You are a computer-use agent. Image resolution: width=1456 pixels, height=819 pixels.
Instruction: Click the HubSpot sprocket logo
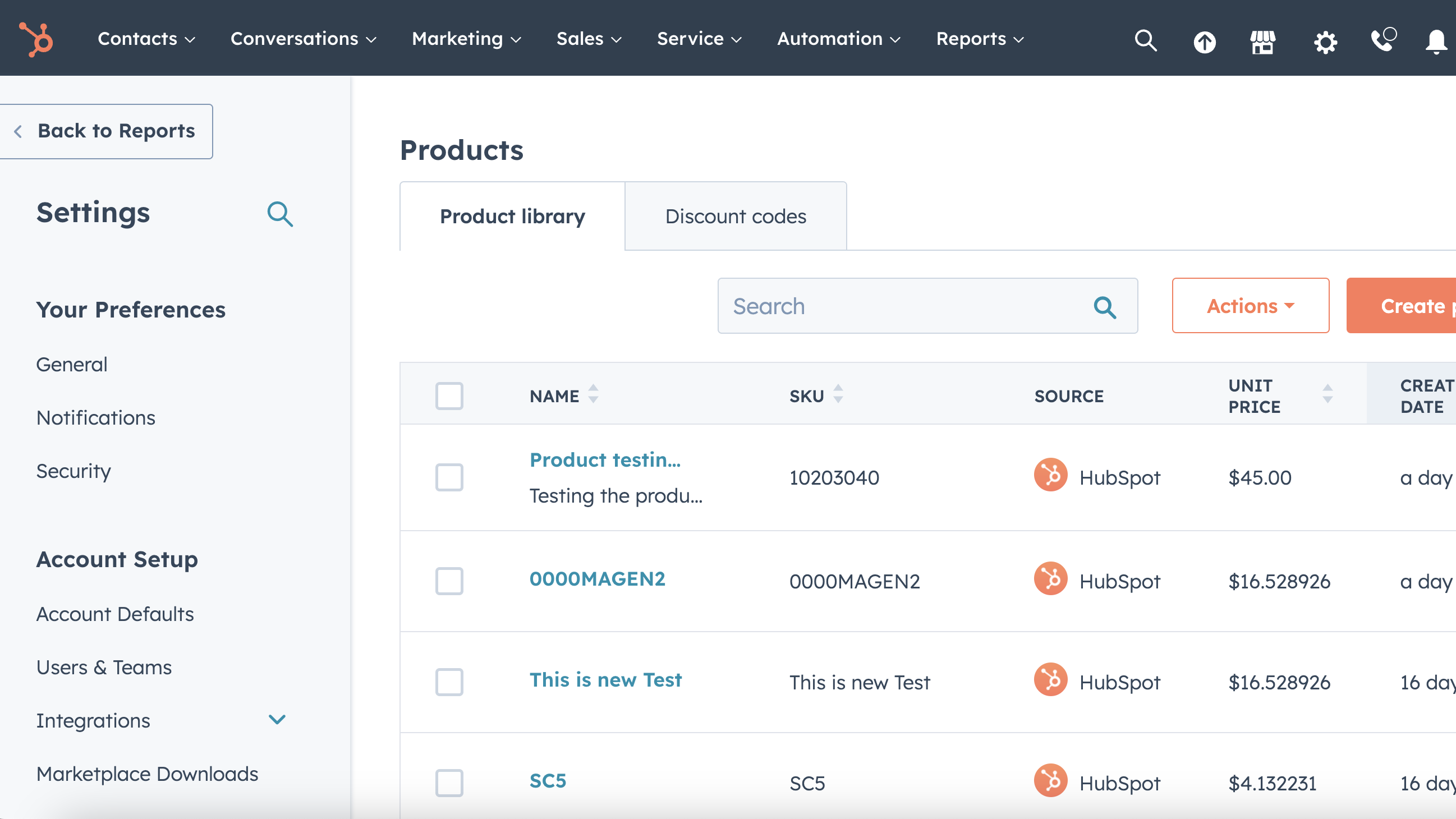click(x=35, y=38)
